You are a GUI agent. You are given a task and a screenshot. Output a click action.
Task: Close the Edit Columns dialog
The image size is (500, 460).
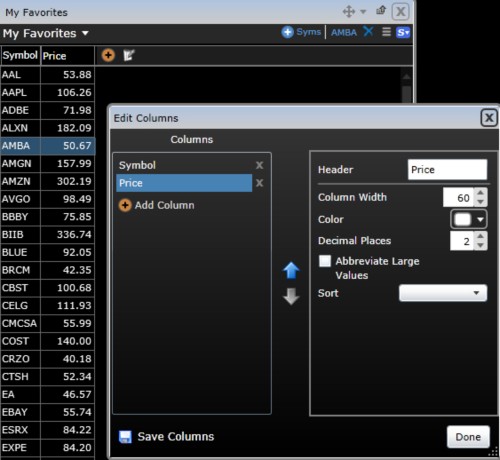pyautogui.click(x=489, y=118)
